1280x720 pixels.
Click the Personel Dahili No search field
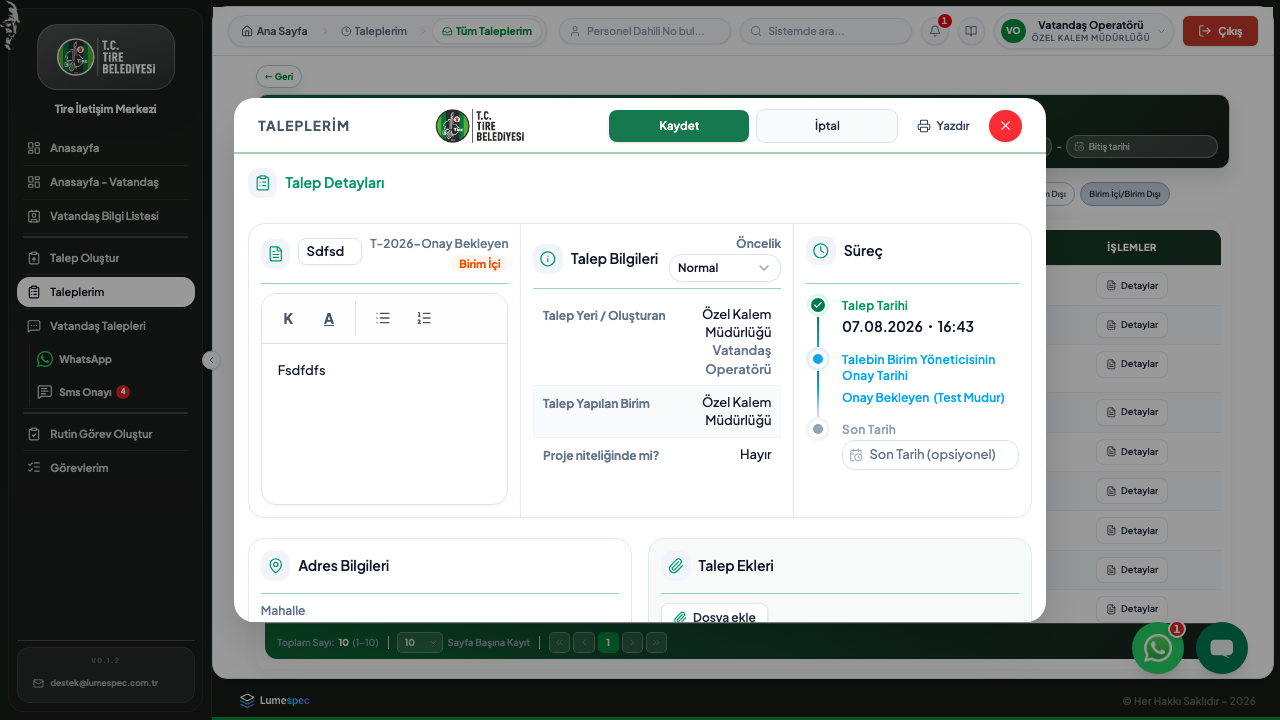pyautogui.click(x=645, y=31)
